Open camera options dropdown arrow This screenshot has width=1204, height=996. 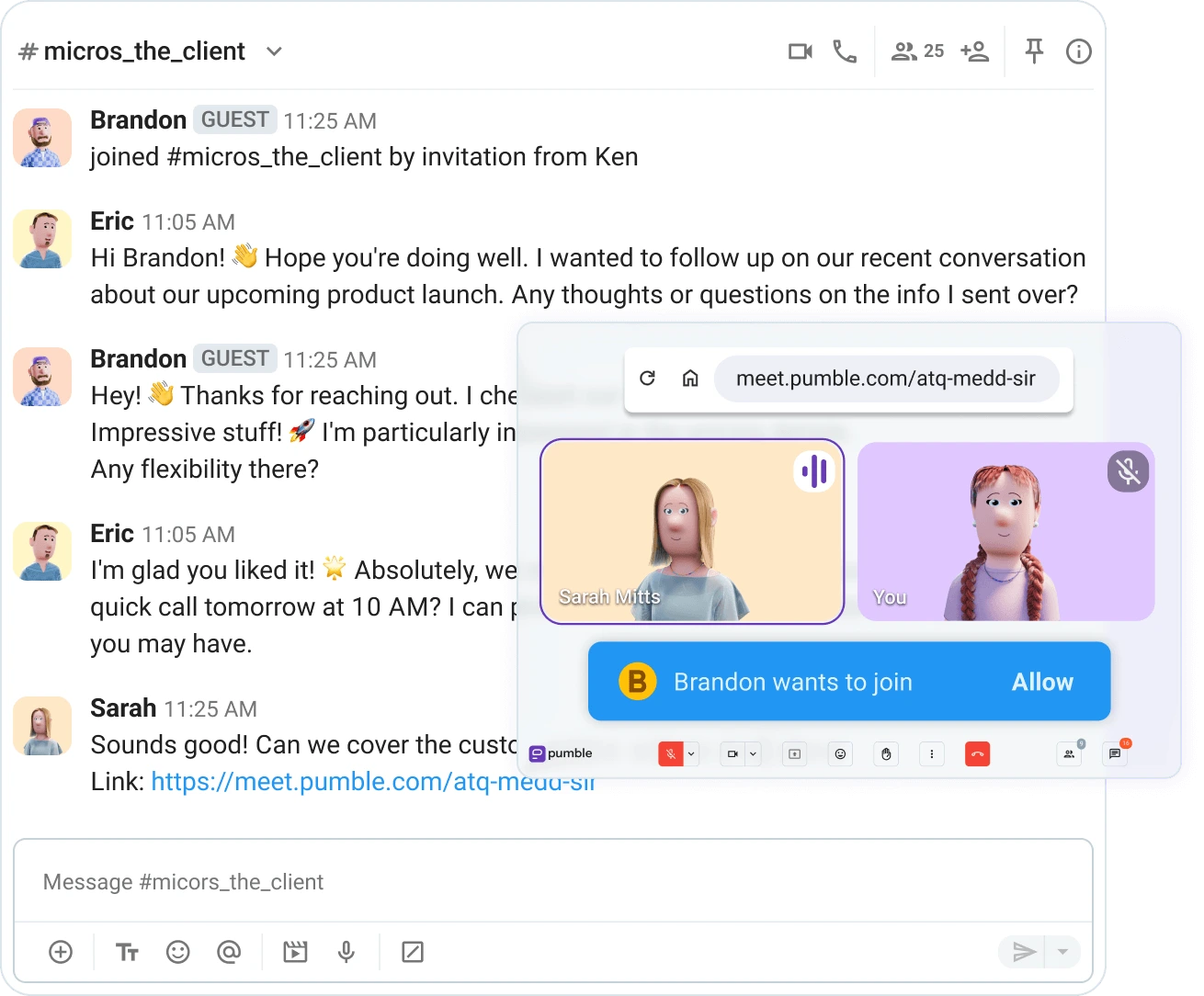[x=753, y=754]
